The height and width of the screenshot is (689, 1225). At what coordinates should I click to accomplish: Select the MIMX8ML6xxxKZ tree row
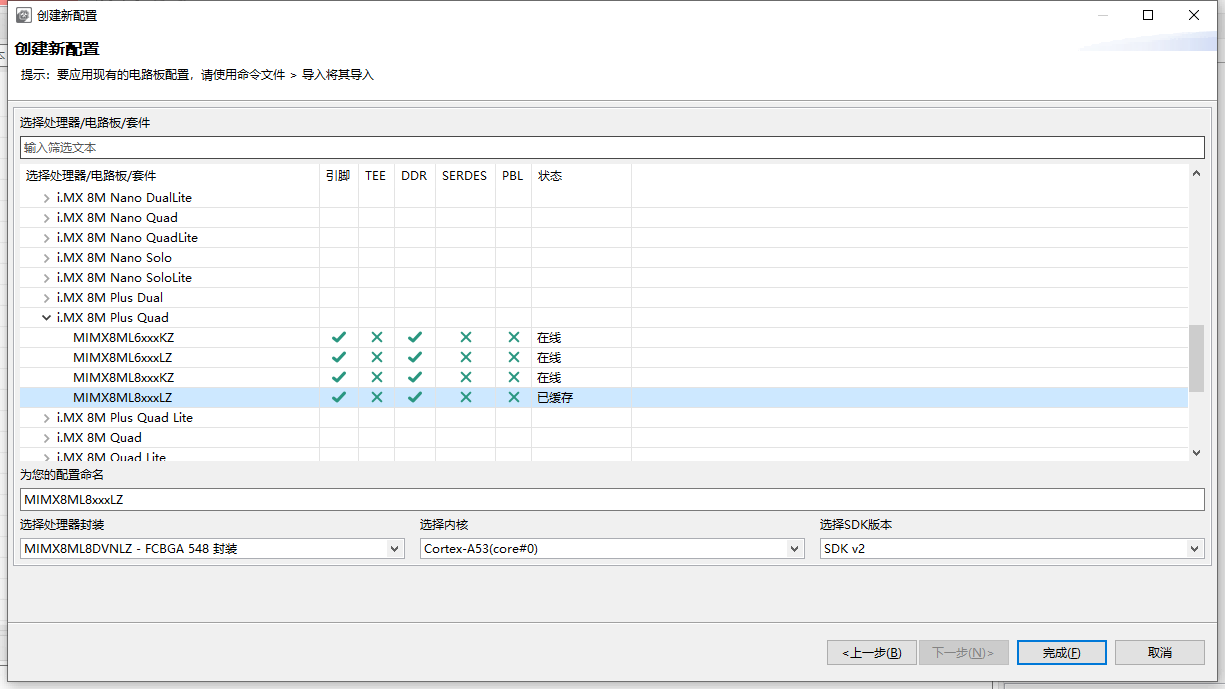(x=604, y=338)
